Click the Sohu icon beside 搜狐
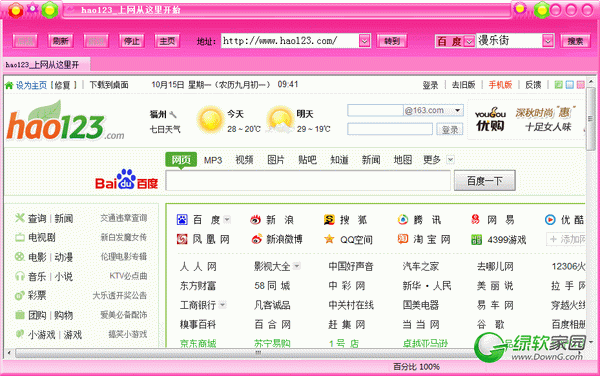The height and width of the screenshot is (376, 600). 329,220
